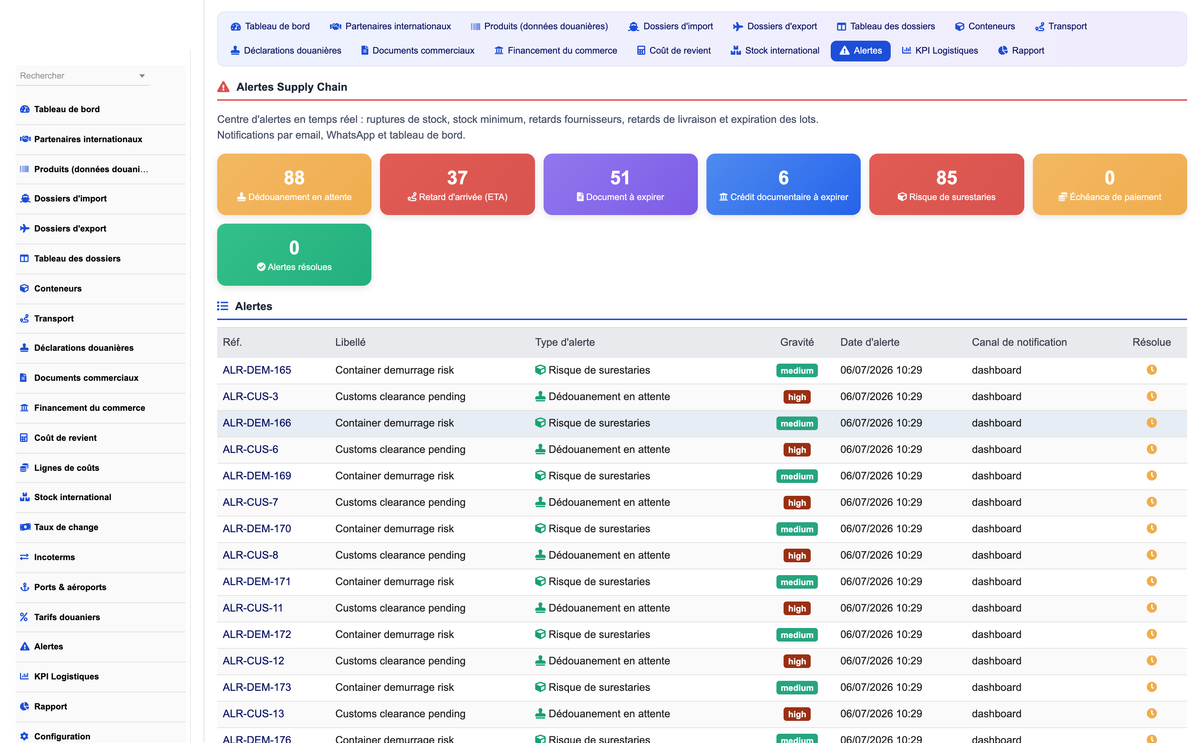Click the stamp icon beside Déclarations douanières in the sidebar

click(x=24, y=348)
